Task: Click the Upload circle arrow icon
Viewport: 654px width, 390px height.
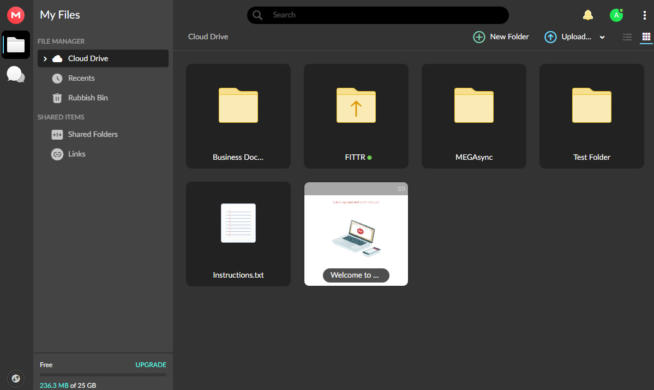Action: (550, 37)
